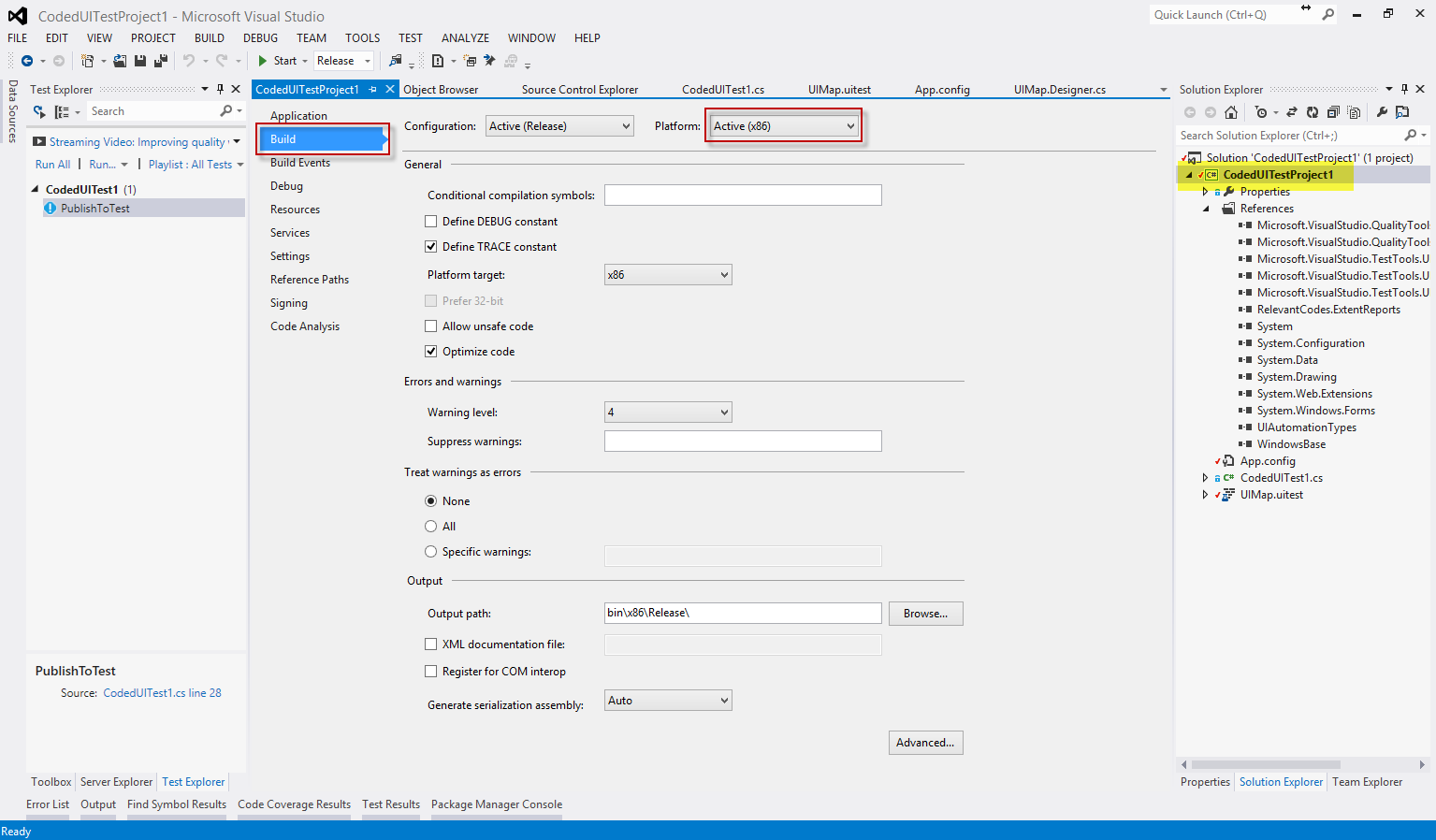Click the toolbar icon showing a page with an exclamation mark
This screenshot has width=1436, height=840.
click(x=438, y=61)
